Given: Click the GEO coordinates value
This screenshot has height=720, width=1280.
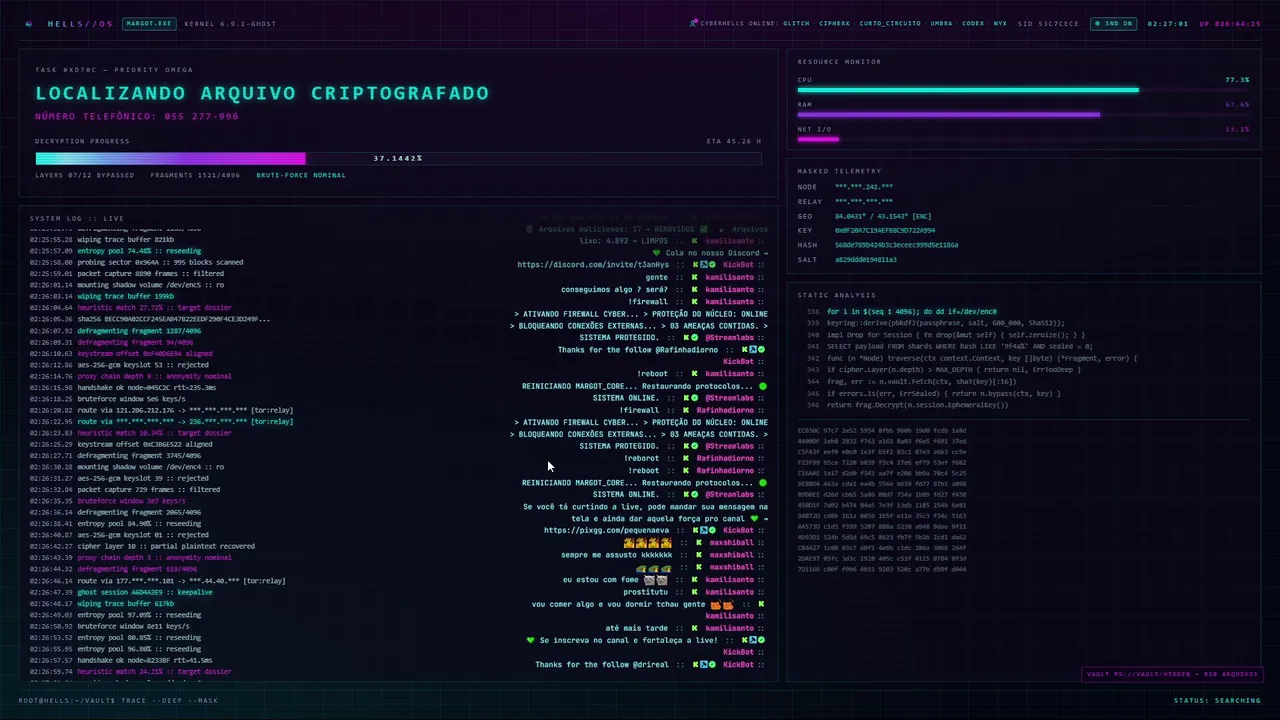Looking at the screenshot, I should tap(883, 216).
